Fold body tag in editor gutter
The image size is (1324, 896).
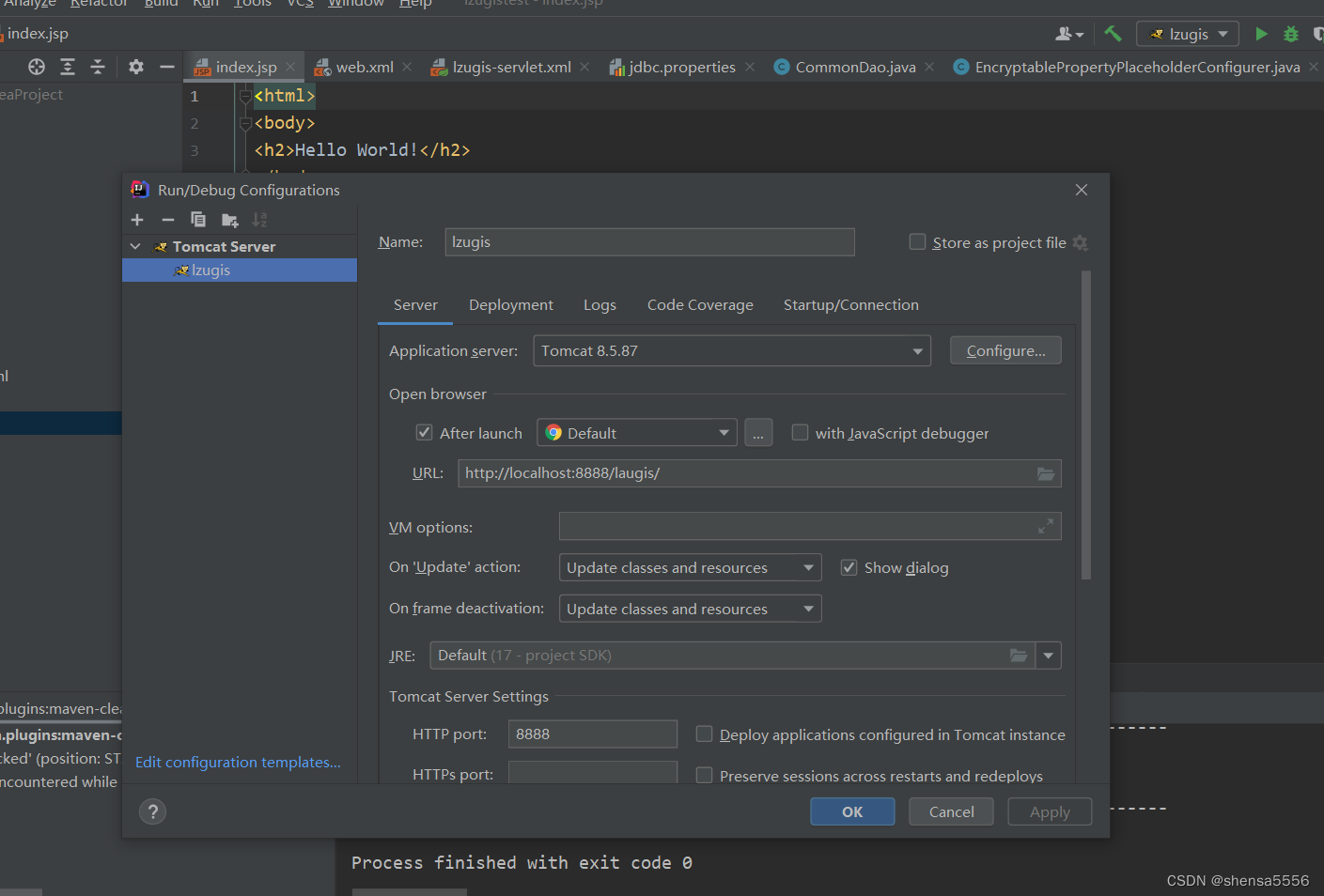click(245, 123)
